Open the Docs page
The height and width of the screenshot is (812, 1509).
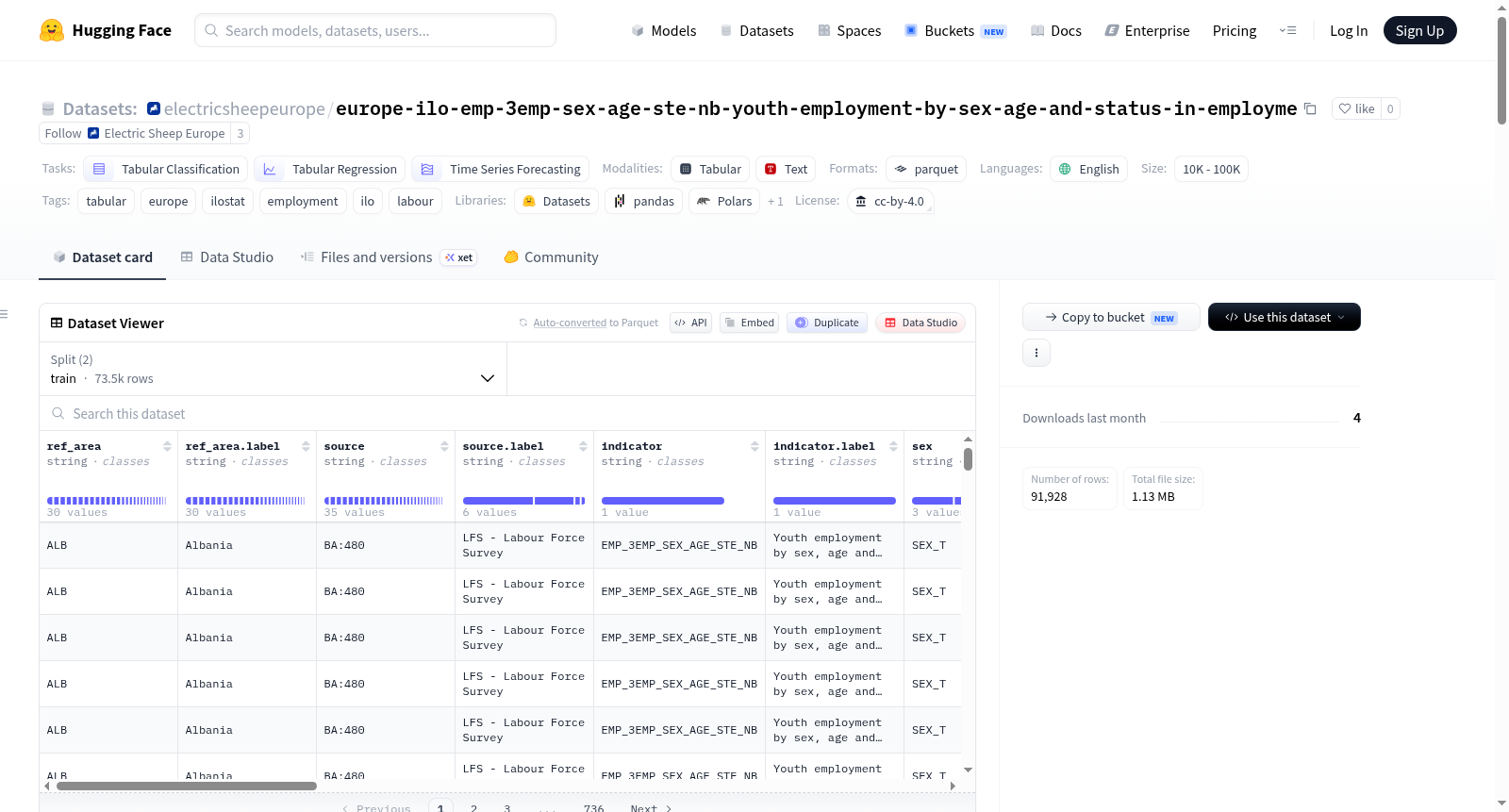coord(1056,30)
